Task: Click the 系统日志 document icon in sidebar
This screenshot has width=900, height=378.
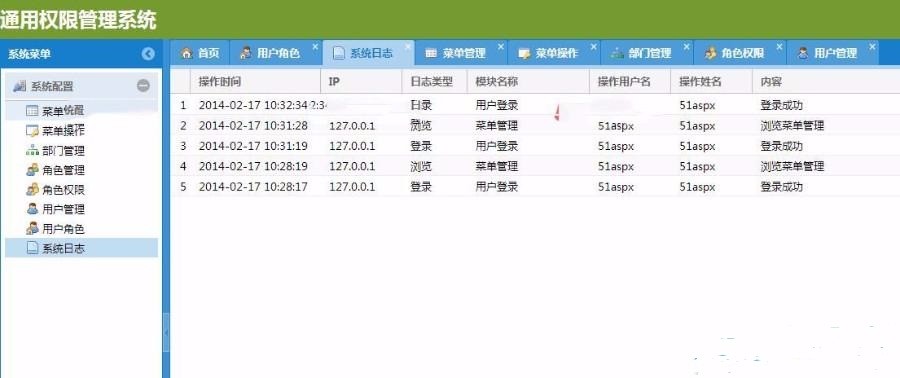Action: pyautogui.click(x=32, y=248)
